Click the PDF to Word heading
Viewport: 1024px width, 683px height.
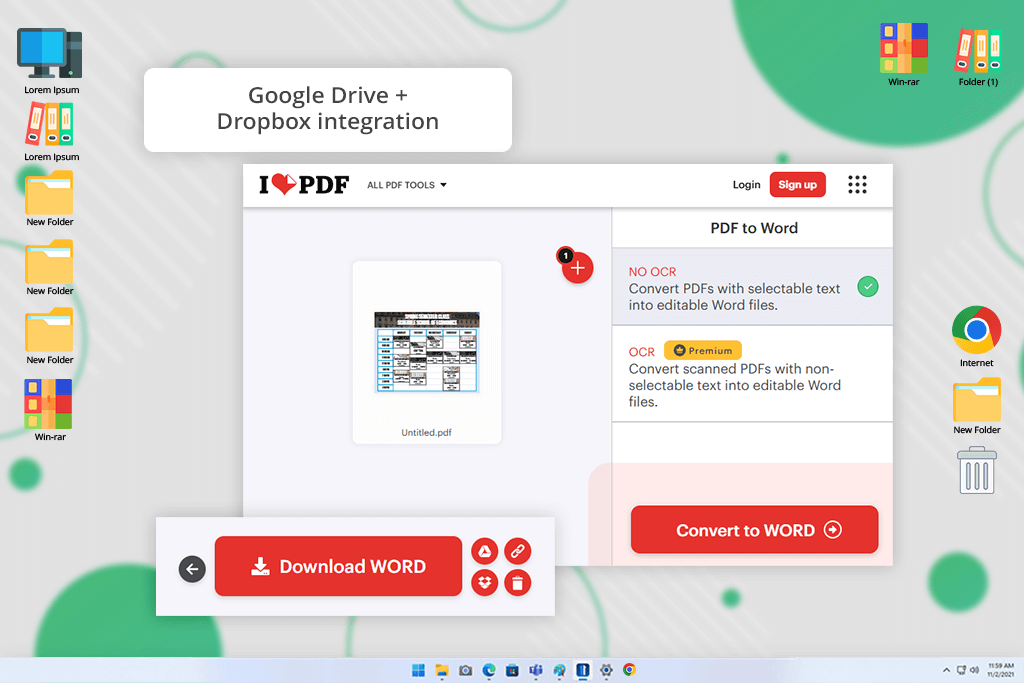(754, 228)
